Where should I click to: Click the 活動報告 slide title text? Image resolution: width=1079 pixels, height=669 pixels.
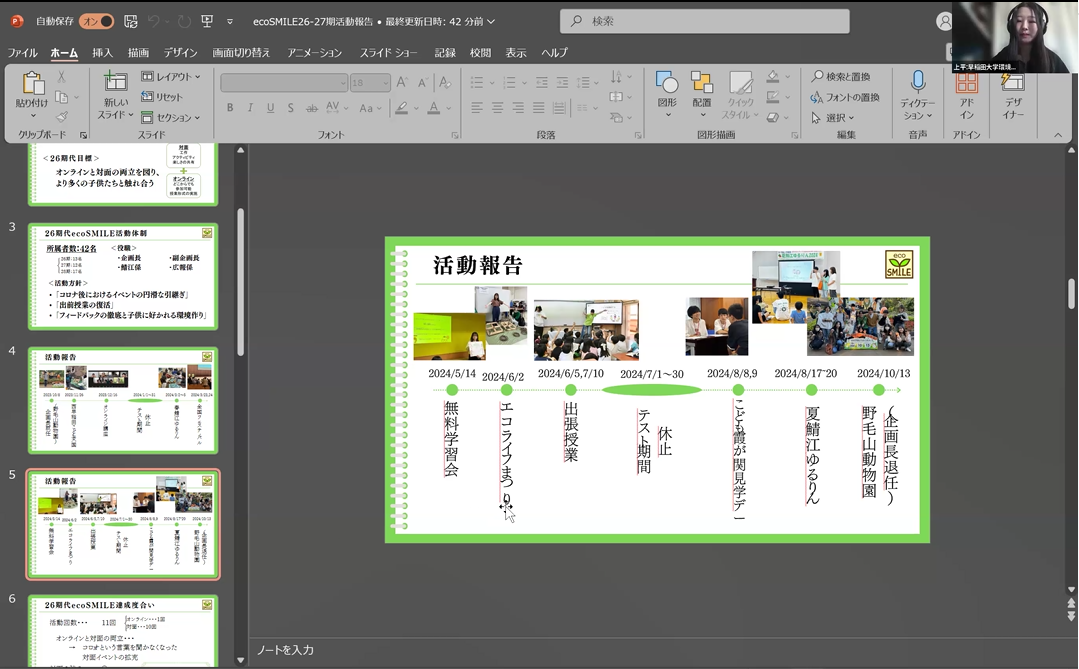click(x=478, y=265)
